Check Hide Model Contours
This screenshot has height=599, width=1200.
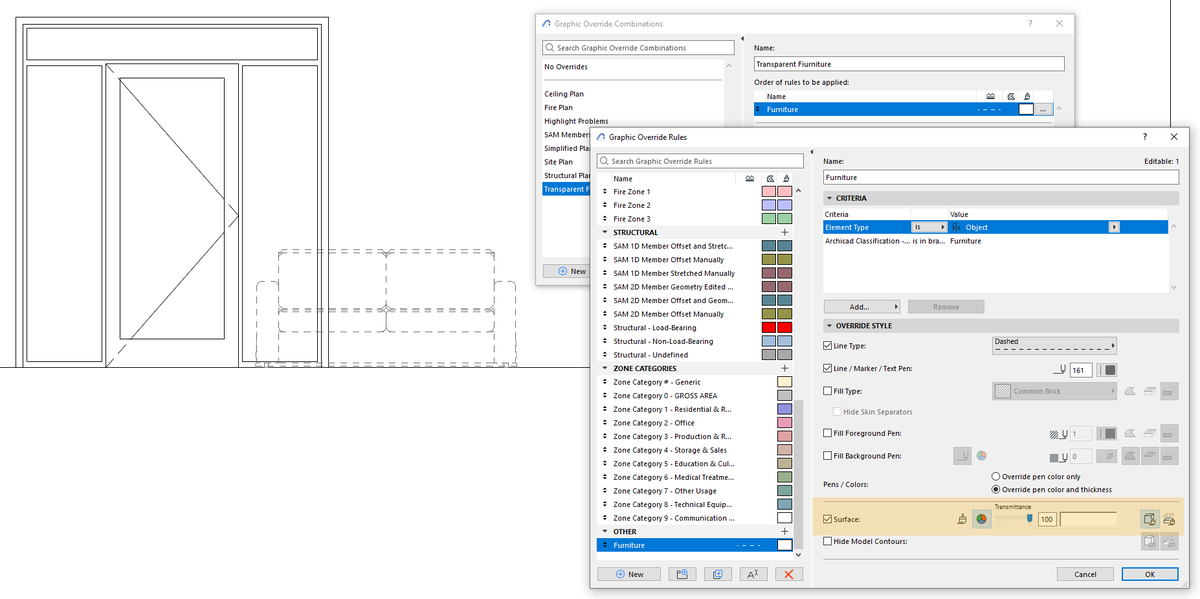825,541
